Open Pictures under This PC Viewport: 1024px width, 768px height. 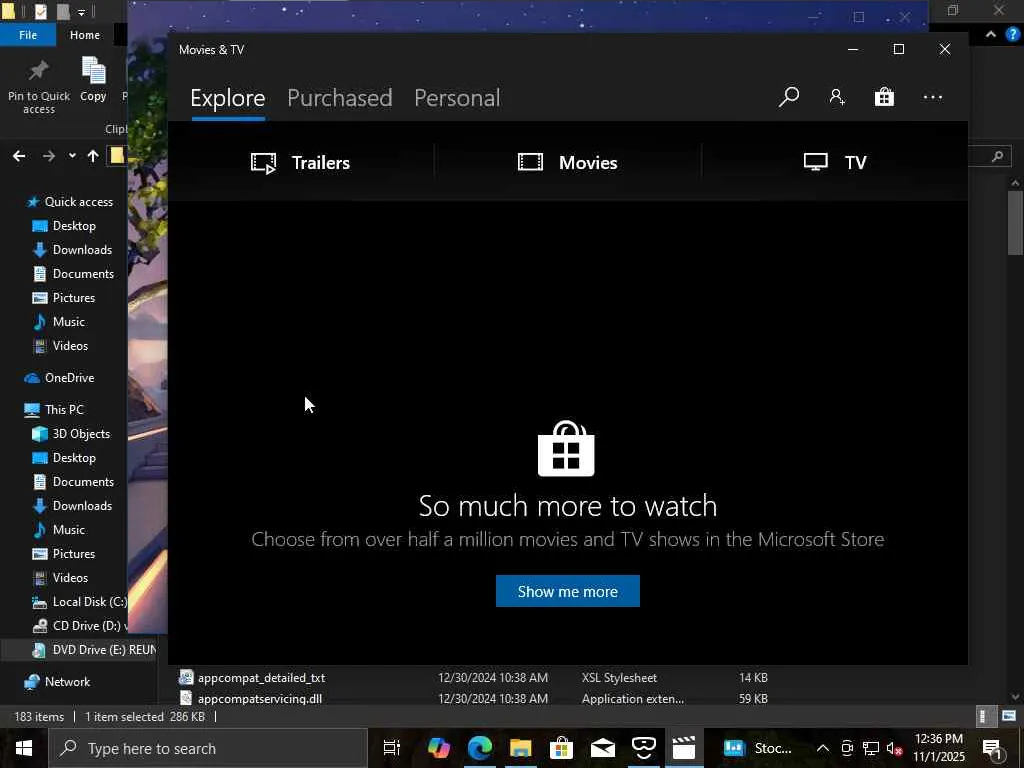pyautogui.click(x=73, y=554)
